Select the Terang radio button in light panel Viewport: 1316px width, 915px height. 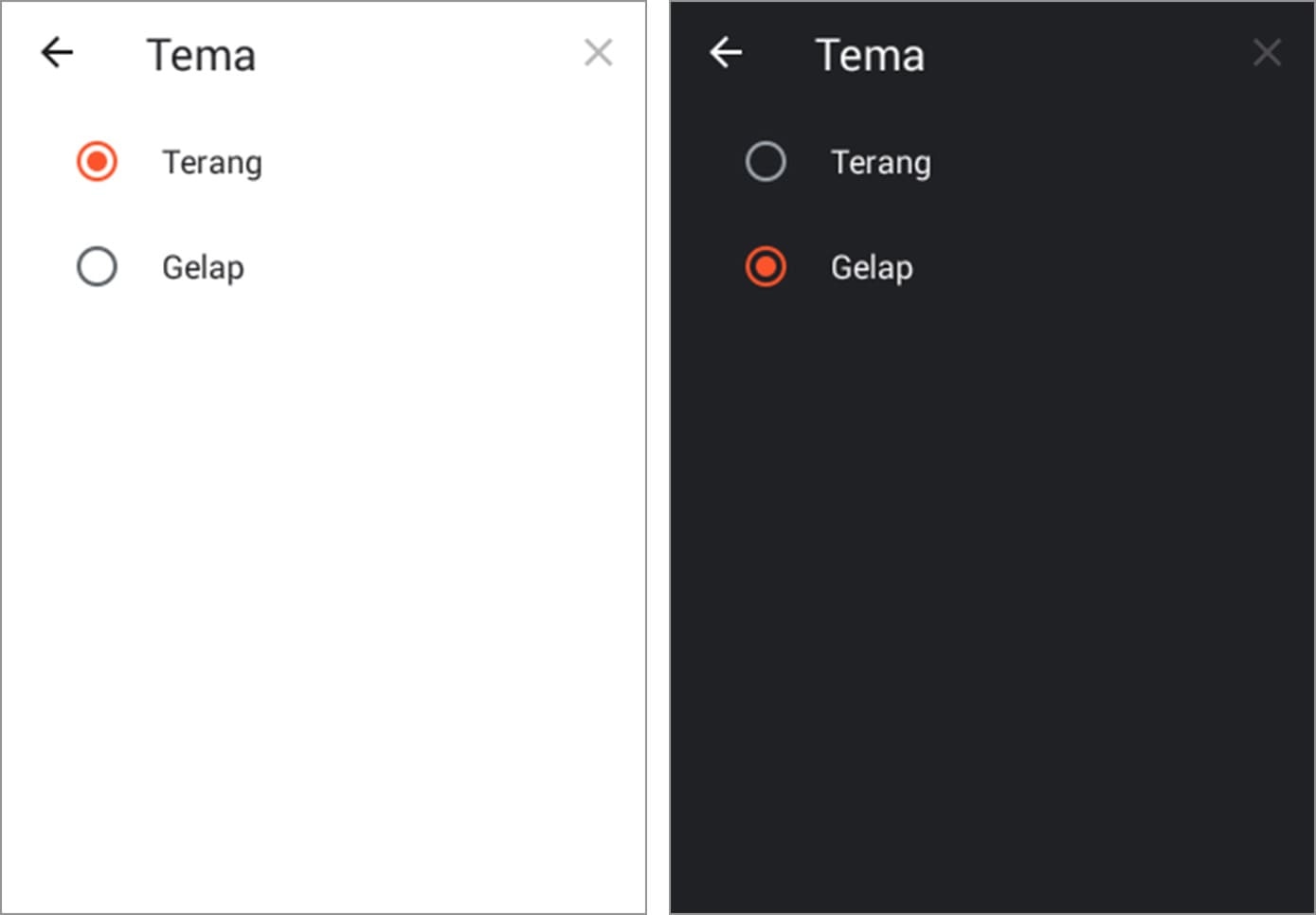tap(97, 162)
